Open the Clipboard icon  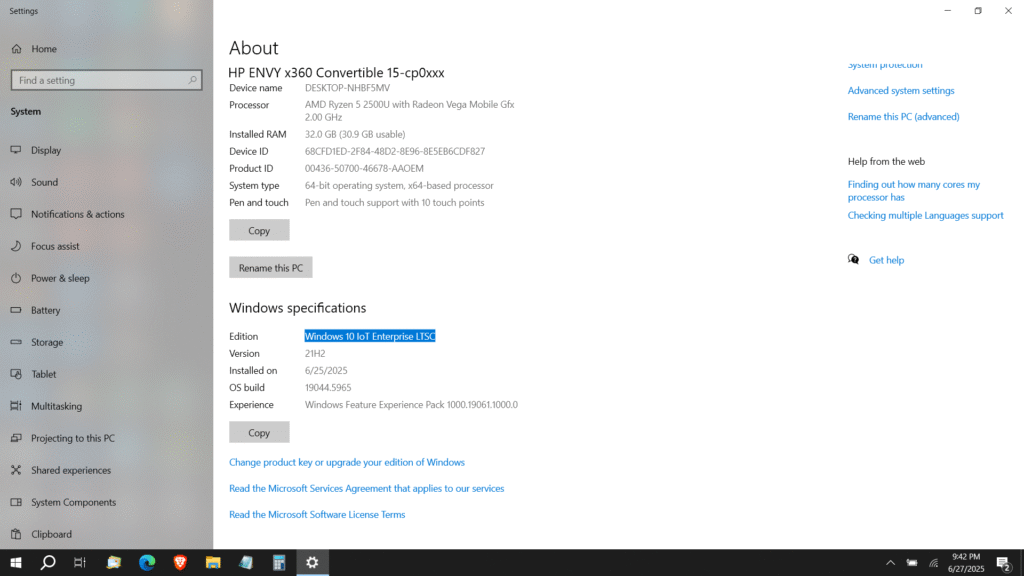(16, 534)
